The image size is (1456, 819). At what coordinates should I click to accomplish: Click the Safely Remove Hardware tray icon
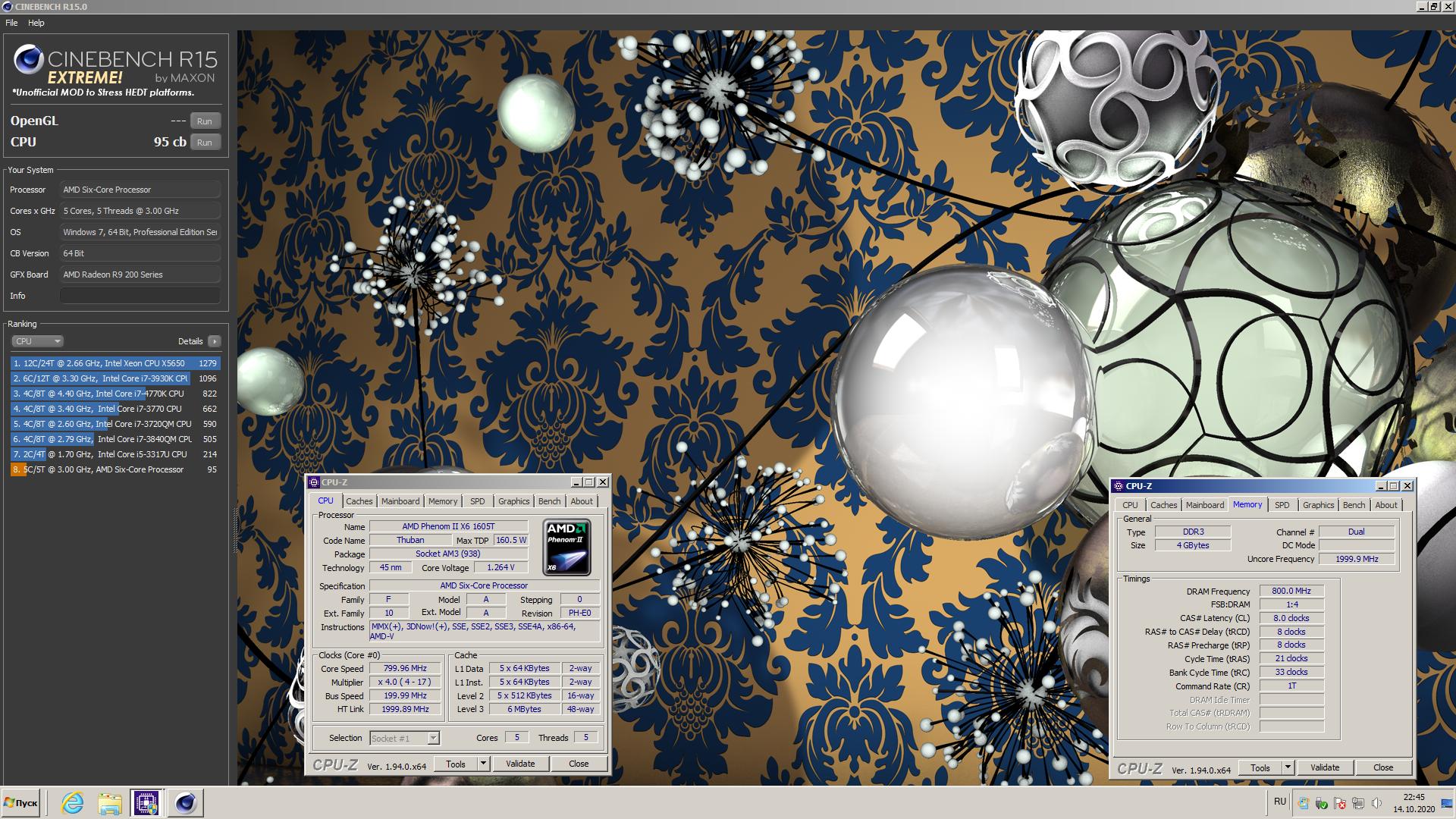[x=1322, y=803]
